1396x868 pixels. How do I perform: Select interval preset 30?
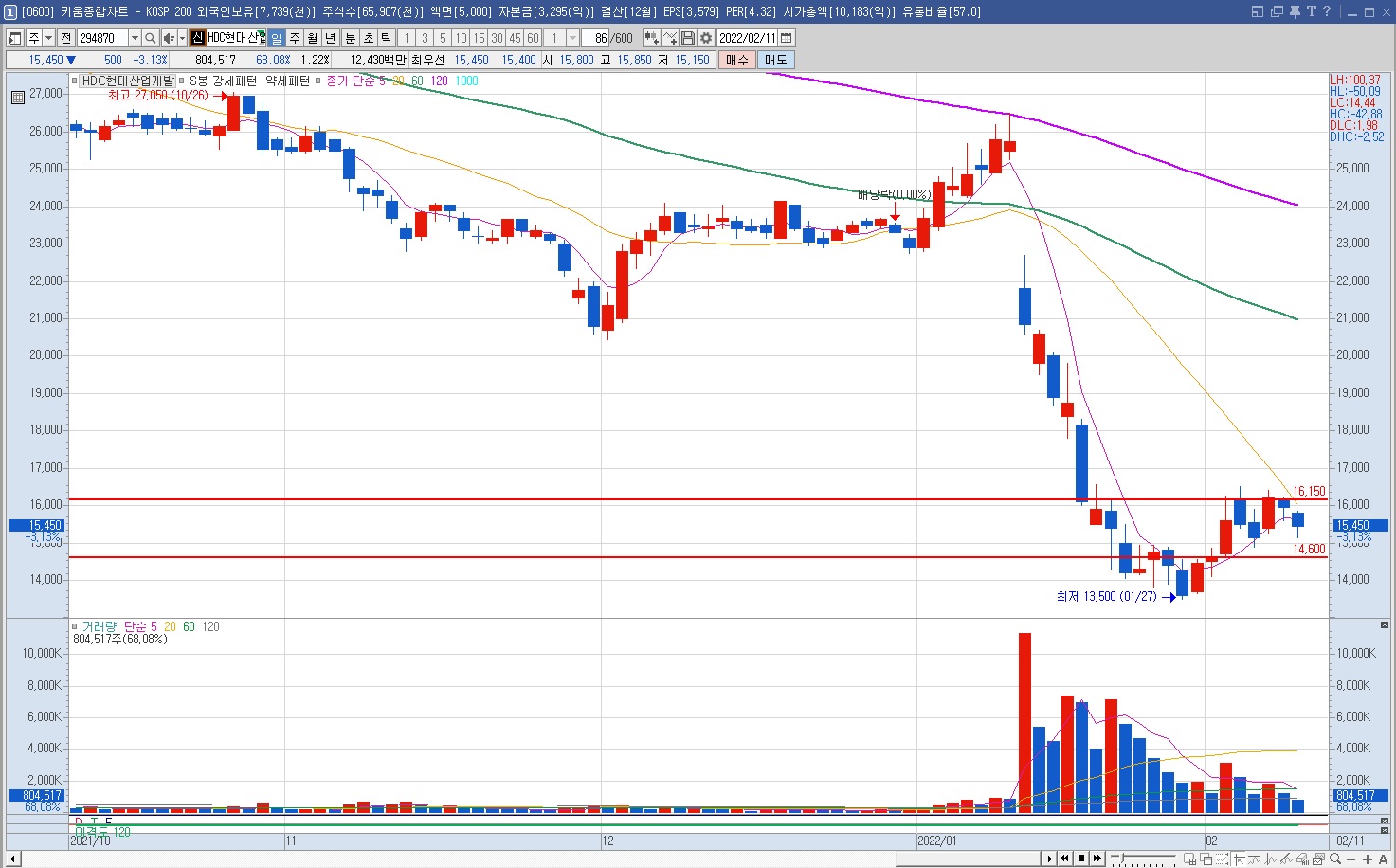click(497, 38)
